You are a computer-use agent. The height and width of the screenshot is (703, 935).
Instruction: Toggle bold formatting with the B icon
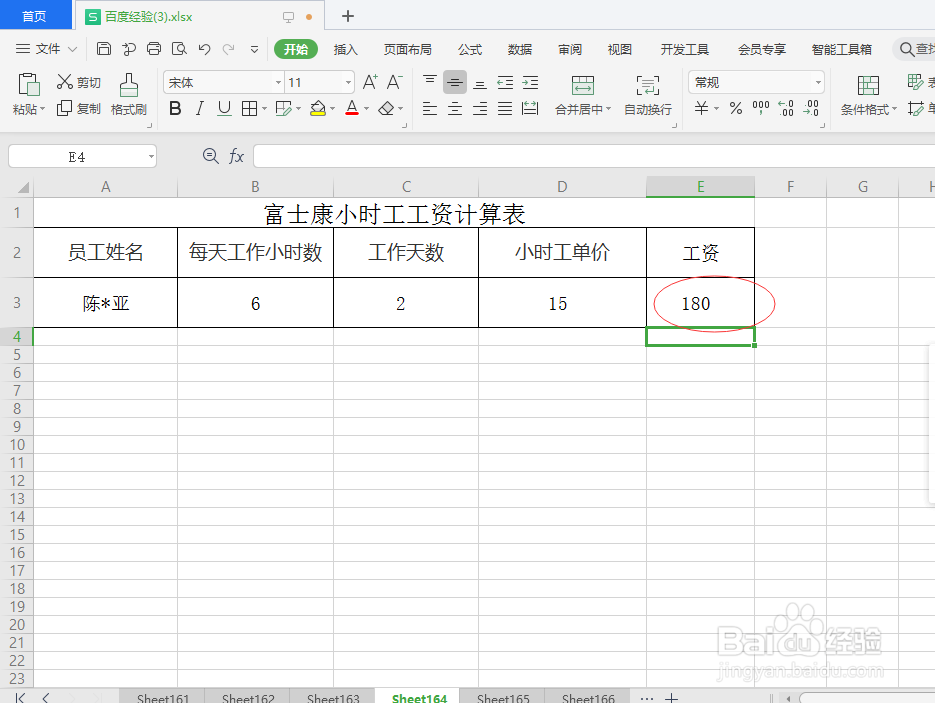click(175, 109)
